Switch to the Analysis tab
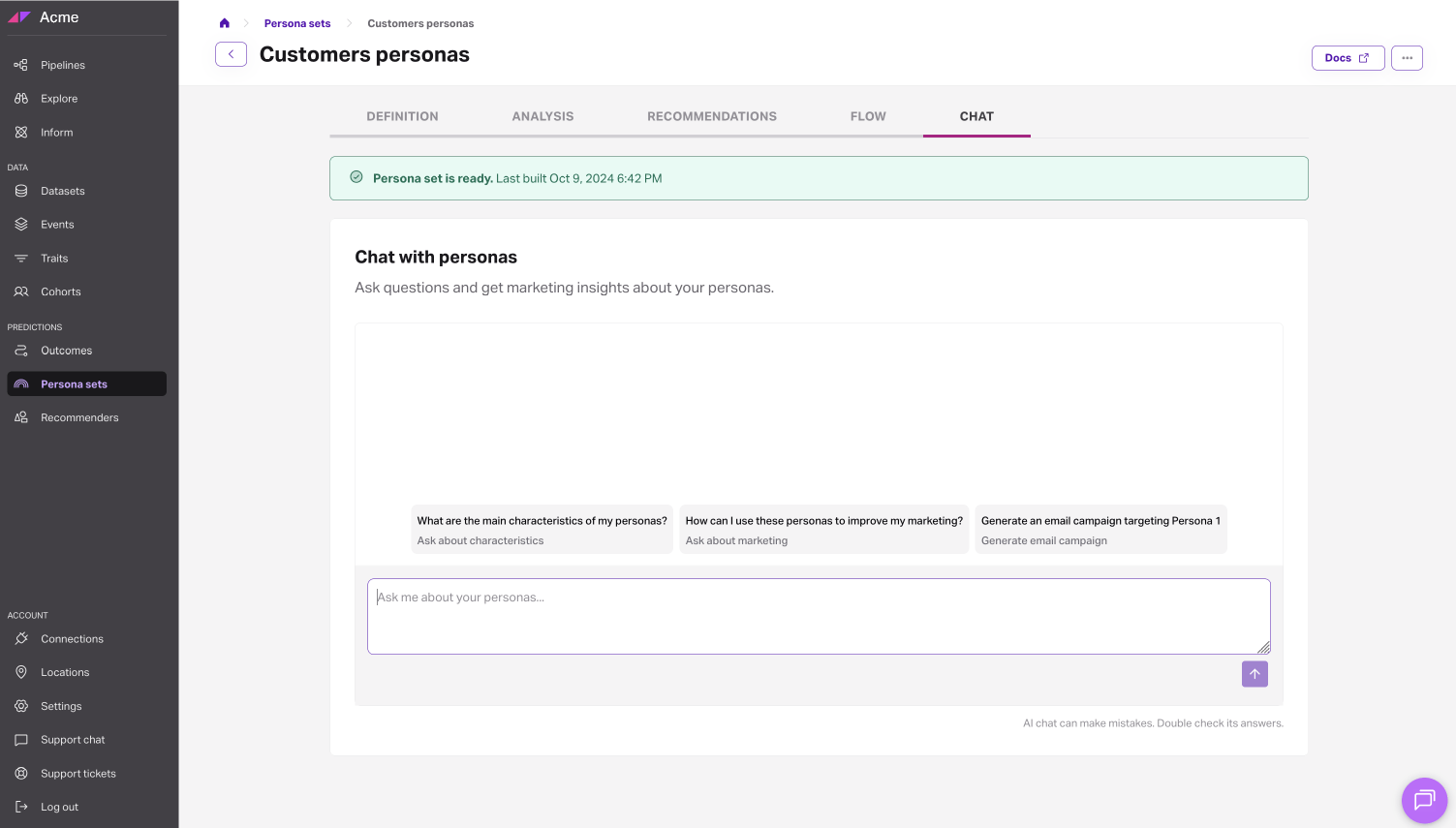The width and height of the screenshot is (1456, 828). [542, 116]
